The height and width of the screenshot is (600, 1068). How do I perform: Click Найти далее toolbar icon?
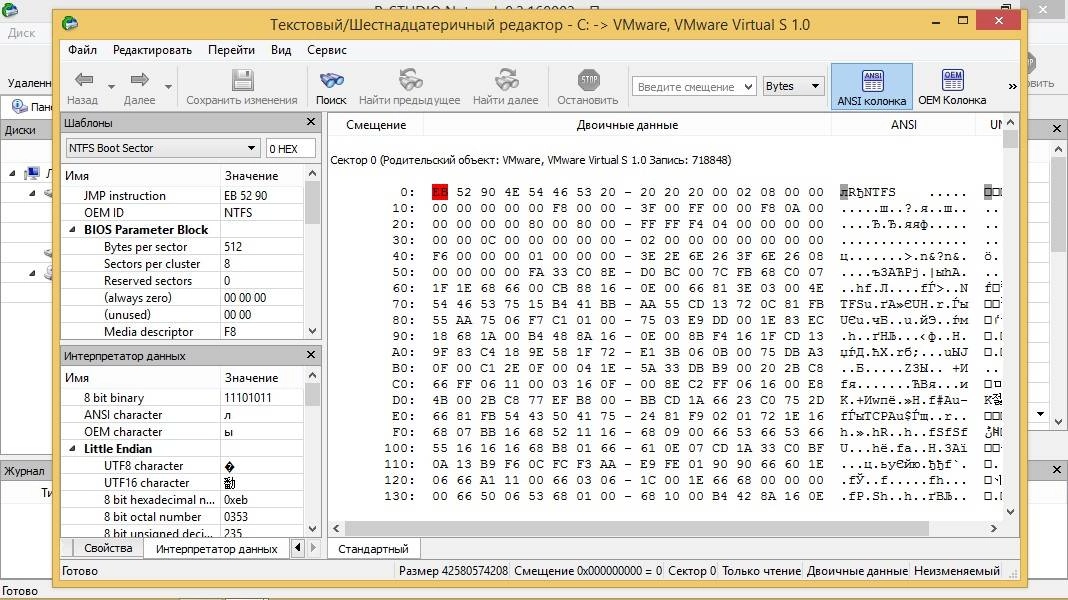point(506,80)
